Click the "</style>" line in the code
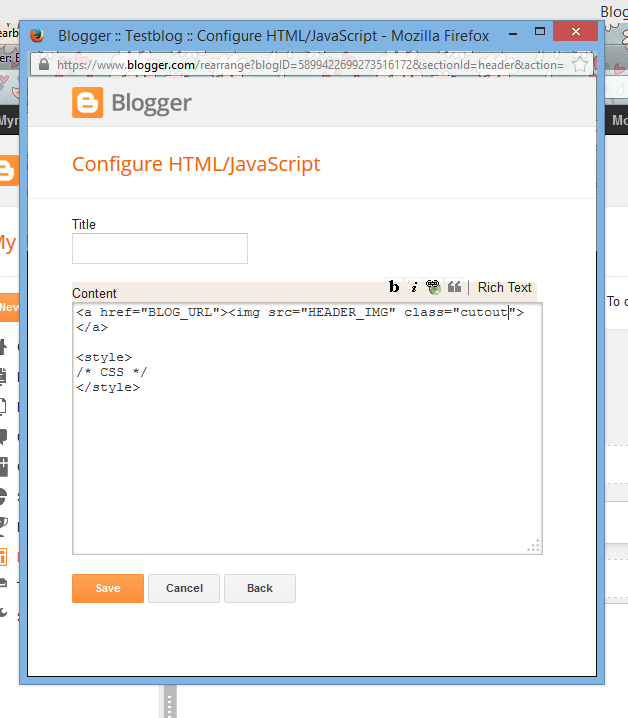The height and width of the screenshot is (718, 628). point(108,387)
